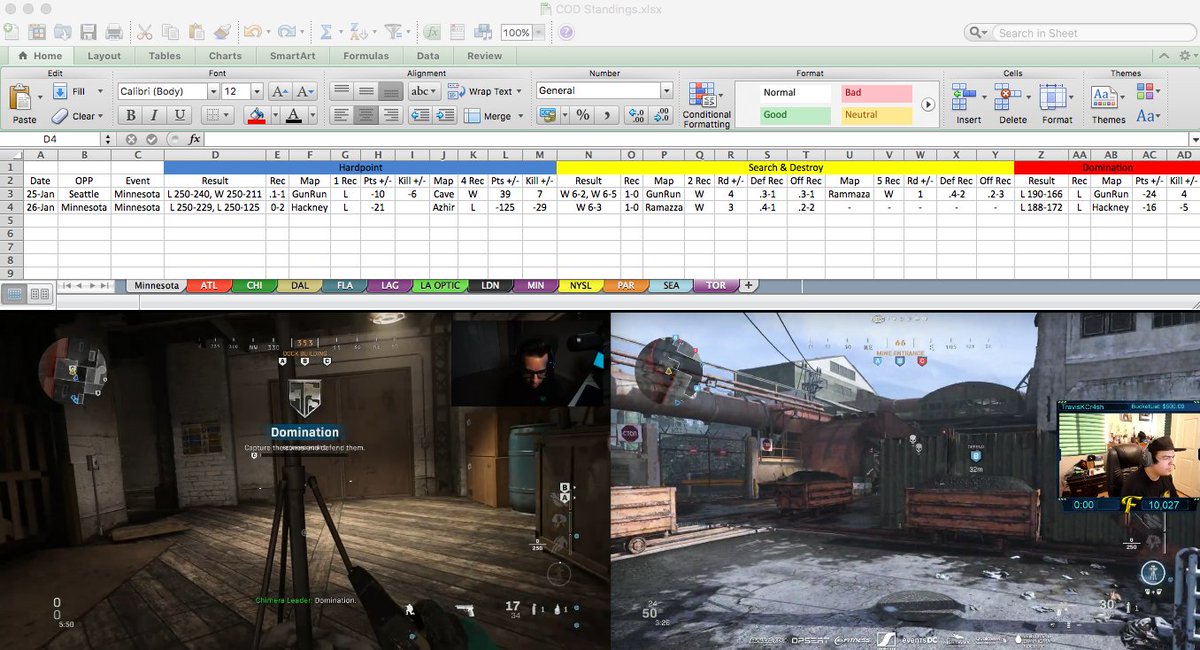This screenshot has height=650, width=1200.
Task: Increase font size with A up icon
Action: (280, 91)
